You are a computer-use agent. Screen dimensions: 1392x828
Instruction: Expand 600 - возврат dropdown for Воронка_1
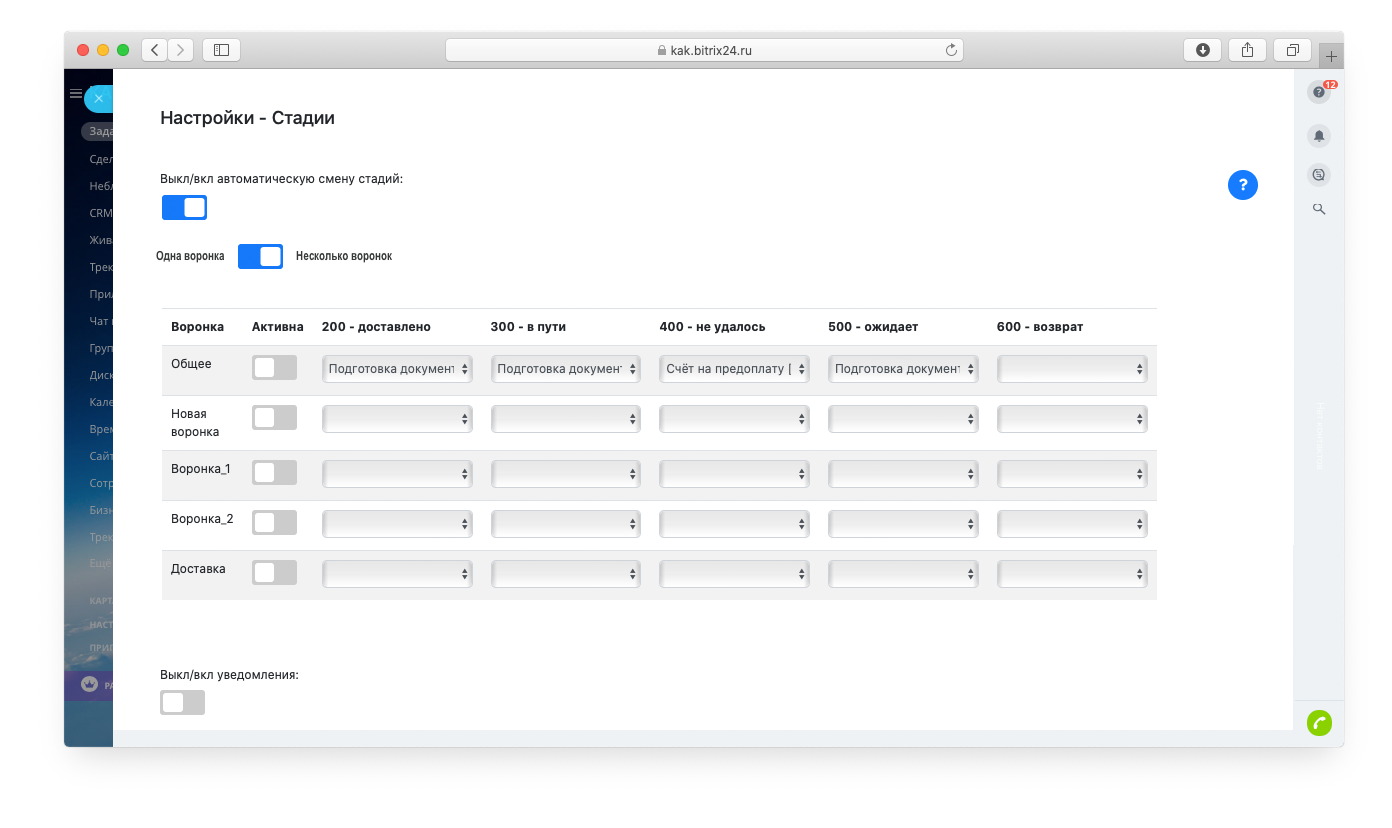[1072, 474]
